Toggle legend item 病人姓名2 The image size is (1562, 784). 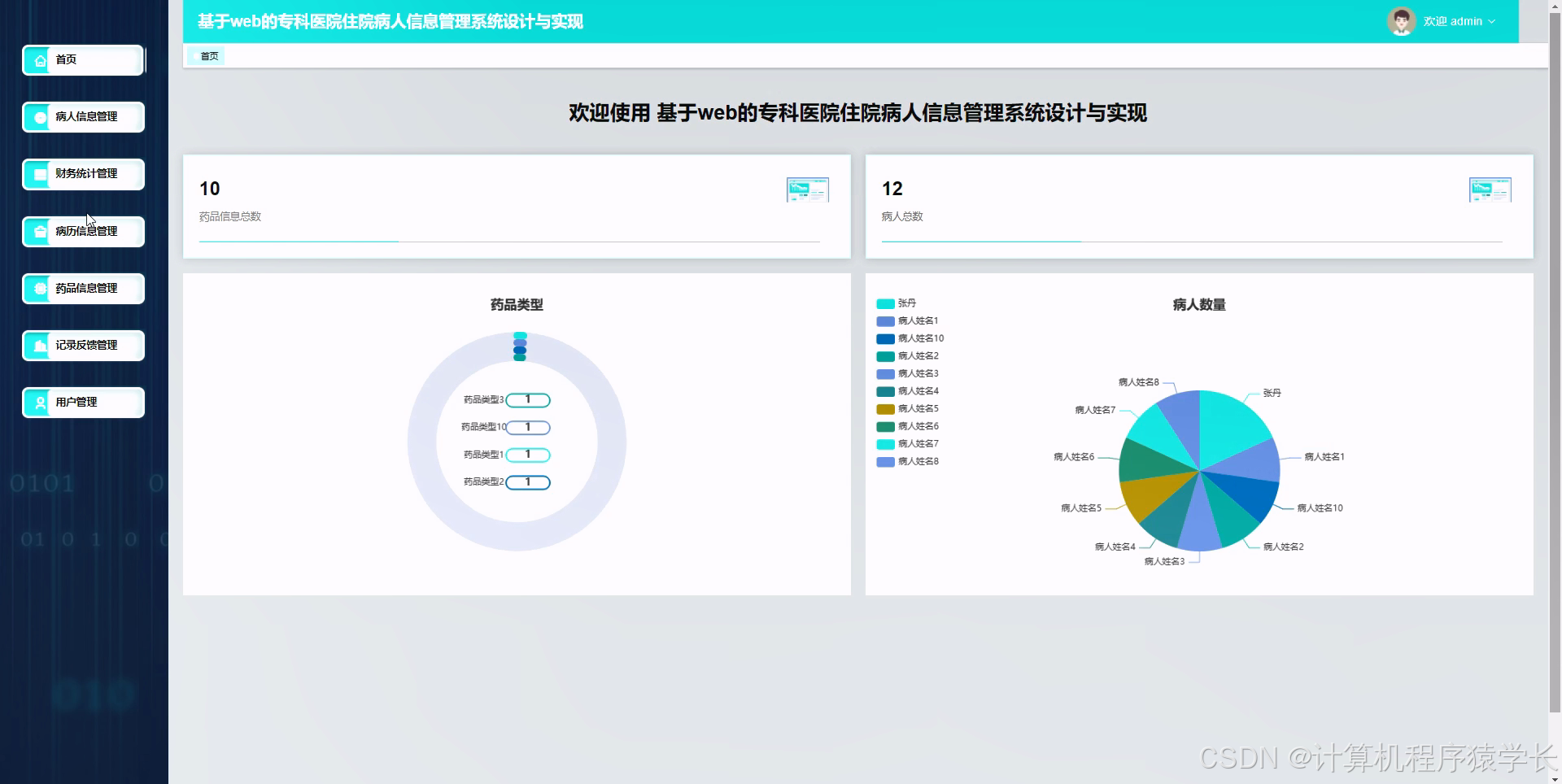907,356
